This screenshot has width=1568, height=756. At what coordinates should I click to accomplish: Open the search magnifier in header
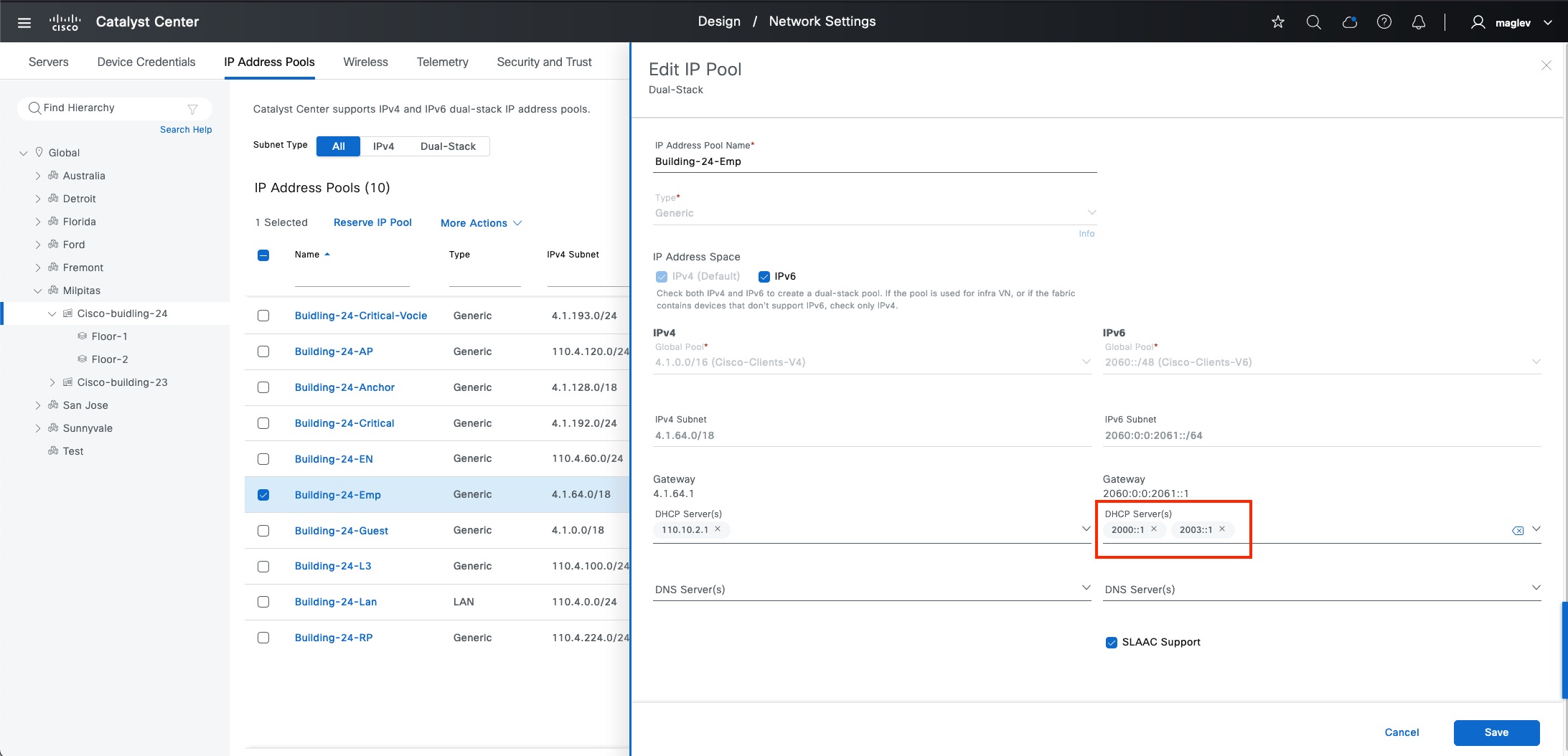pos(1313,22)
